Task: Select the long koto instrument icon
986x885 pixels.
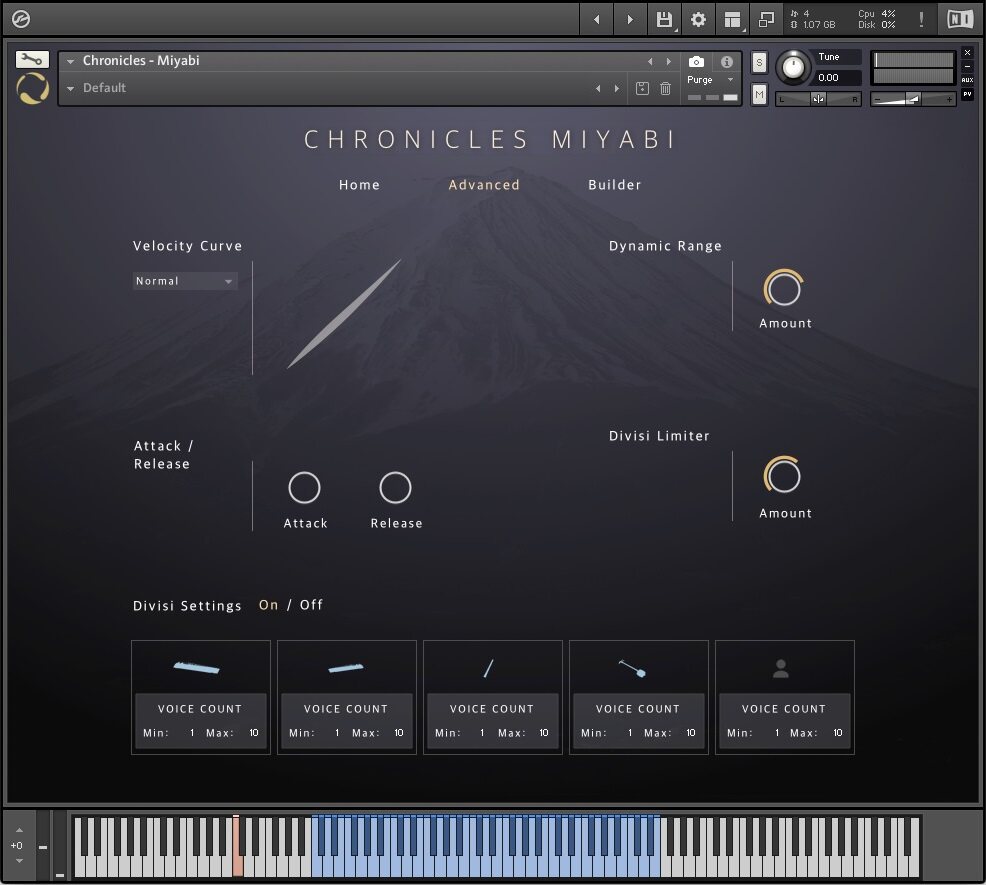Action: coord(197,667)
